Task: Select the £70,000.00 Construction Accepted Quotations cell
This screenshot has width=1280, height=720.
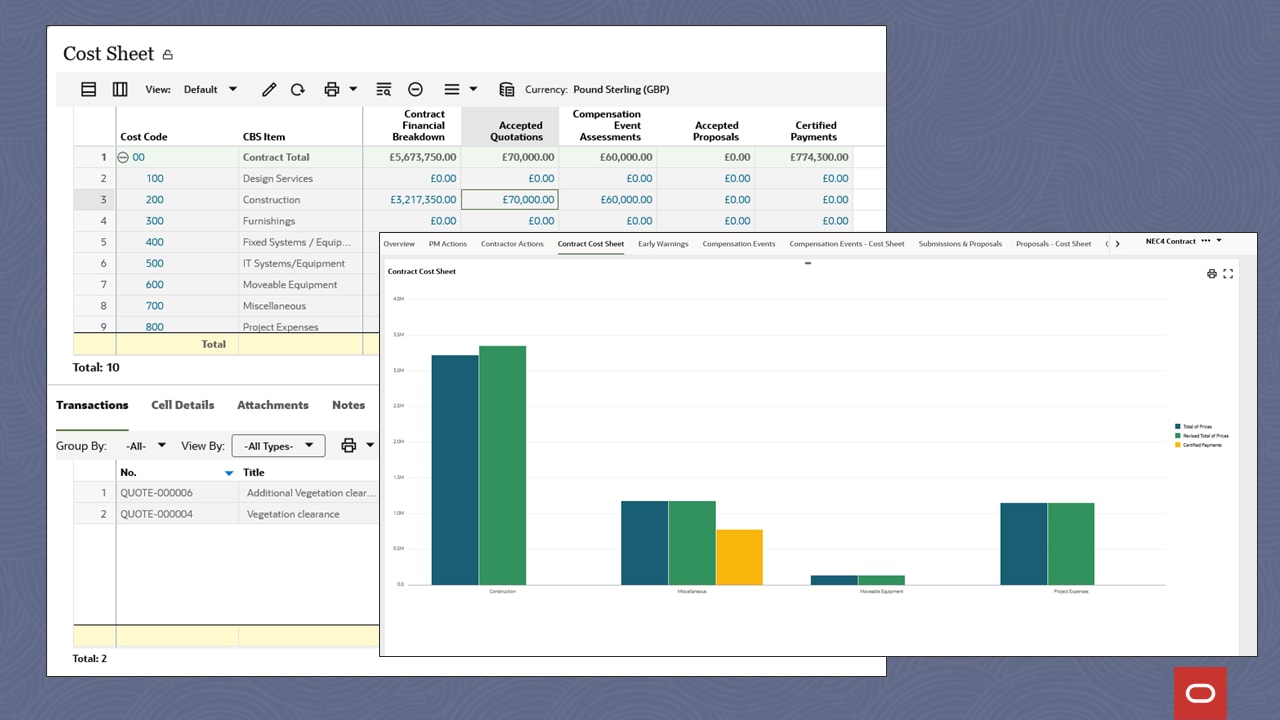Action: [509, 200]
